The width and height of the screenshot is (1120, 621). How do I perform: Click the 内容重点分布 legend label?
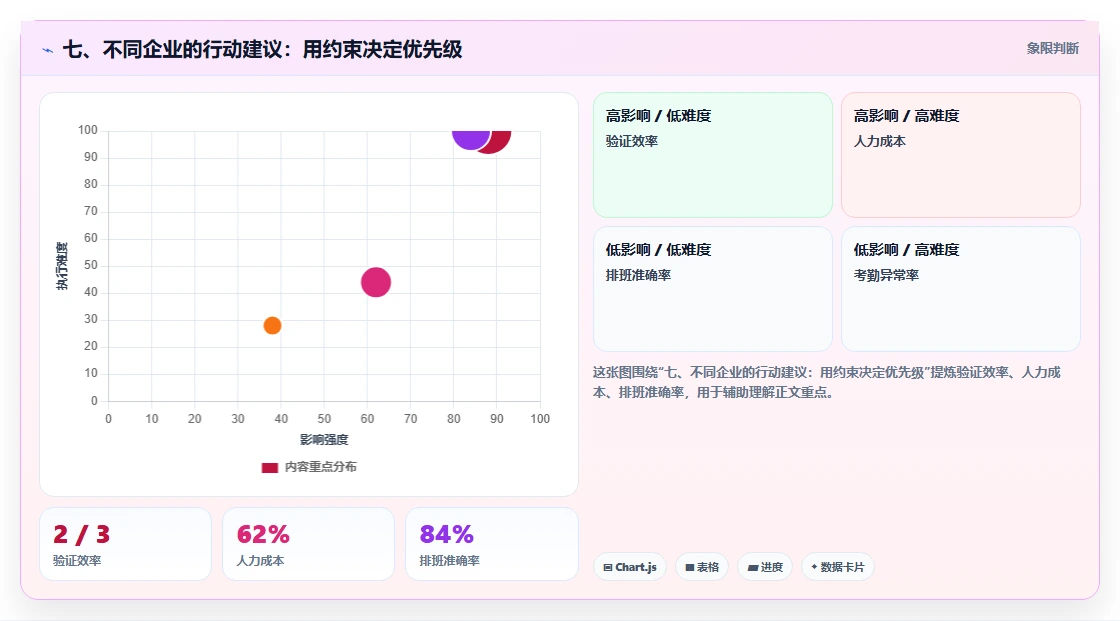320,467
